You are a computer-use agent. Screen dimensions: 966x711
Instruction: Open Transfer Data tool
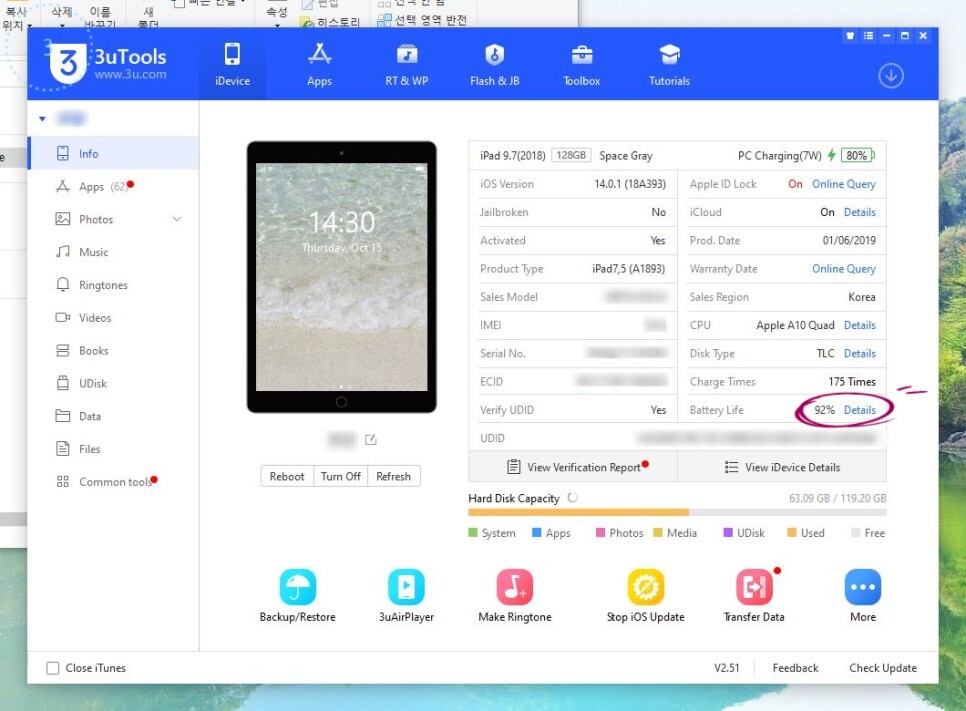754,596
